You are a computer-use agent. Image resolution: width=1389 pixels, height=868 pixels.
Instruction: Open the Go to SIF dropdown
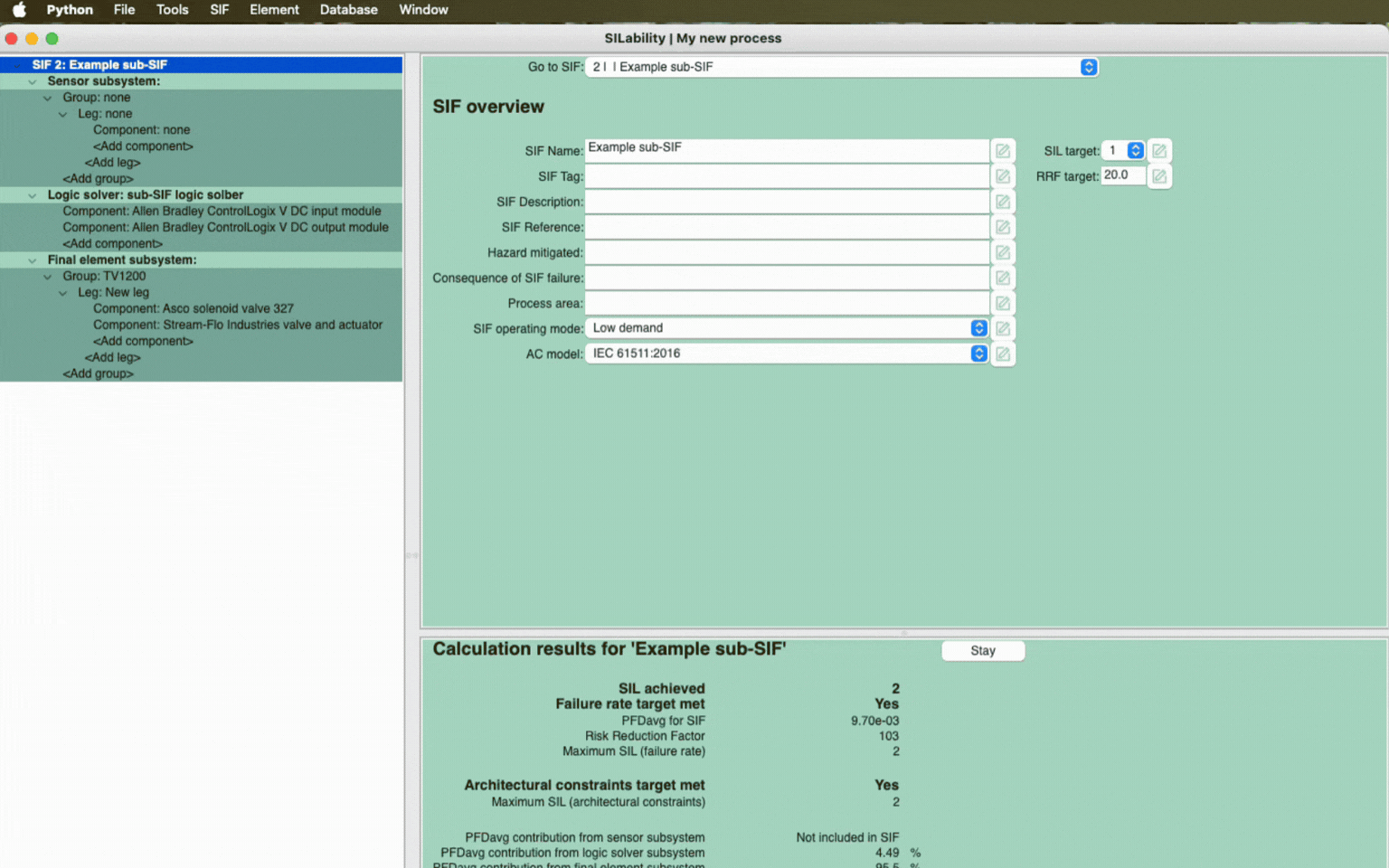pyautogui.click(x=1088, y=67)
